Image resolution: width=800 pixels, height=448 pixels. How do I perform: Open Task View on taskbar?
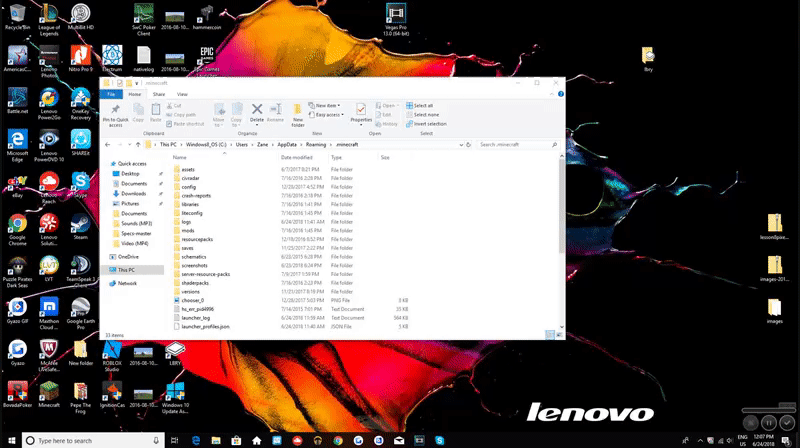pyautogui.click(x=174, y=440)
